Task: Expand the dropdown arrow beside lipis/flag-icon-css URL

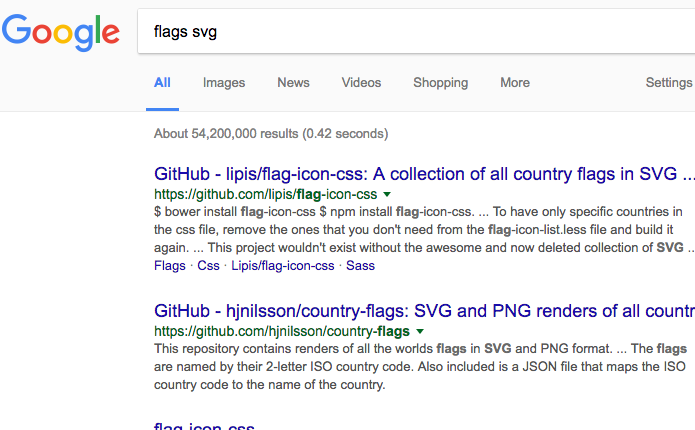Action: (x=387, y=194)
